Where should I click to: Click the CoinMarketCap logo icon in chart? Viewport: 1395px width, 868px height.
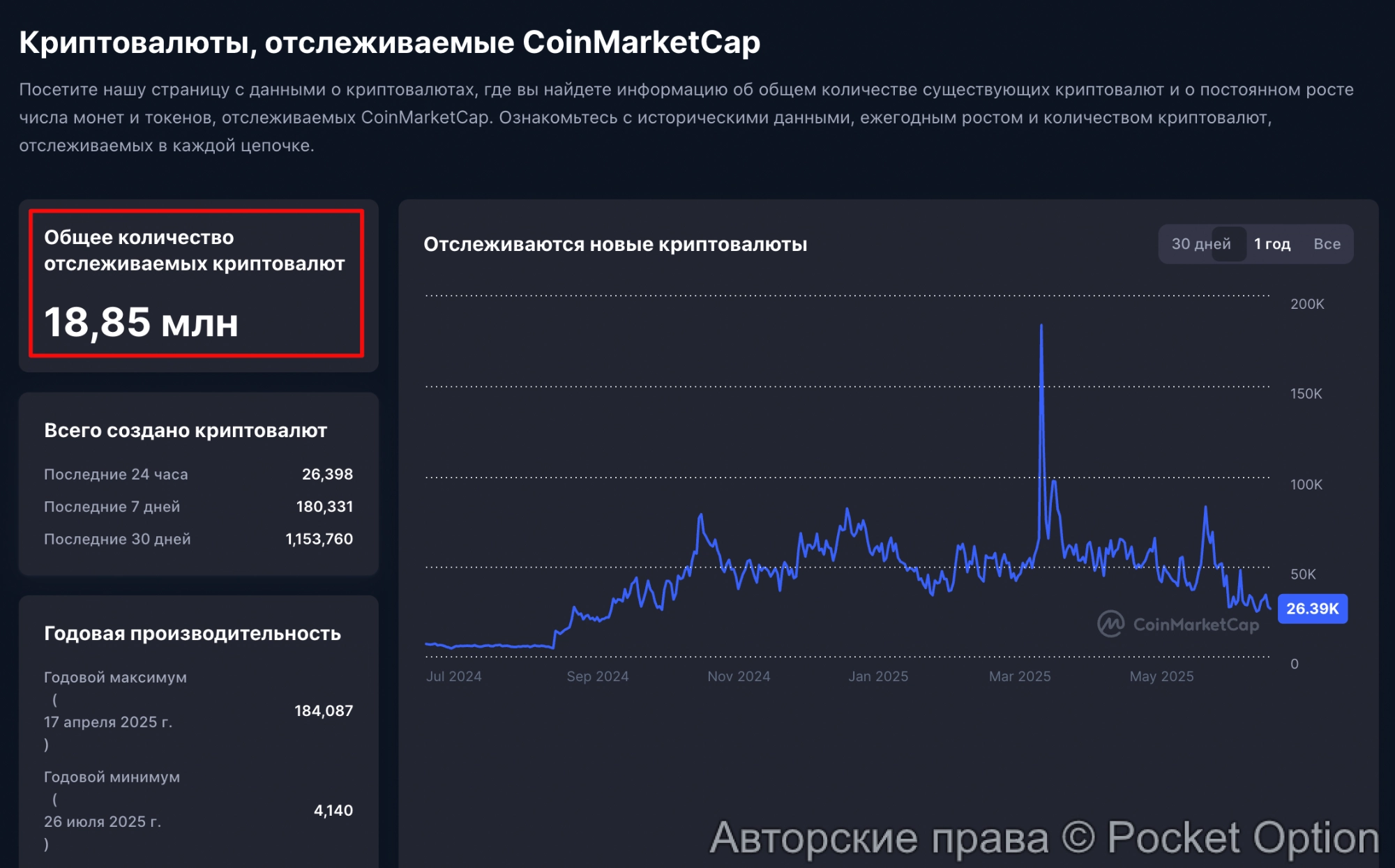pos(1110,624)
